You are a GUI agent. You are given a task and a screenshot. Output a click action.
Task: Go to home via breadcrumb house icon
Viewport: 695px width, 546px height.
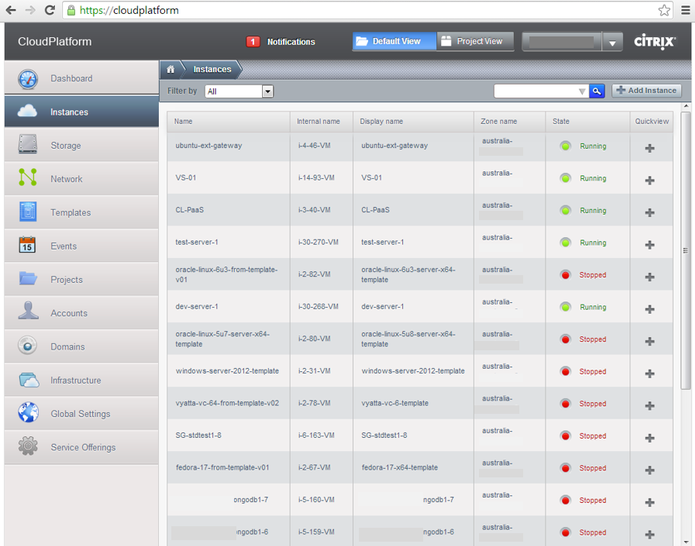171,69
